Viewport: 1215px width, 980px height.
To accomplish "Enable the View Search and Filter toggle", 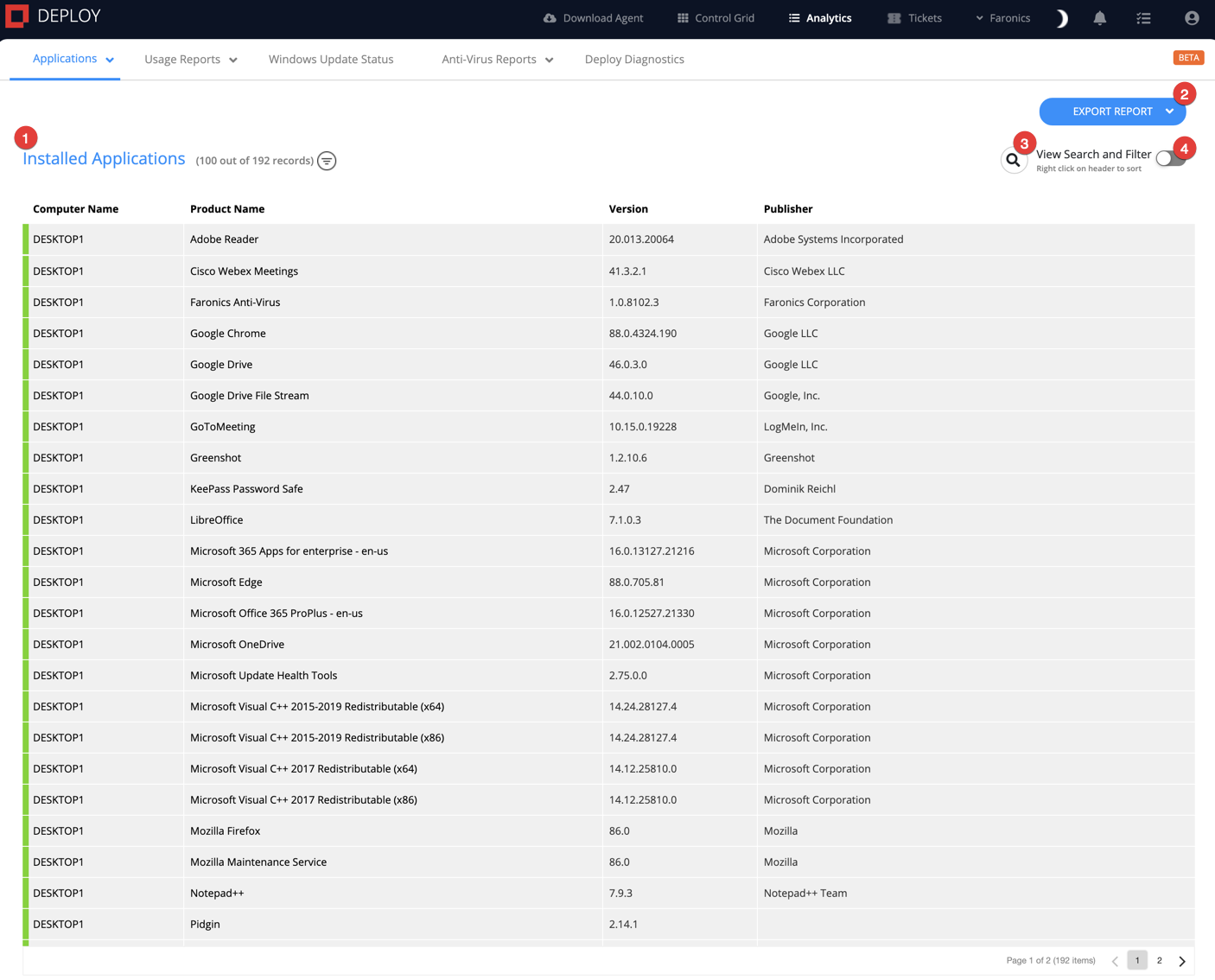I will tap(1170, 159).
